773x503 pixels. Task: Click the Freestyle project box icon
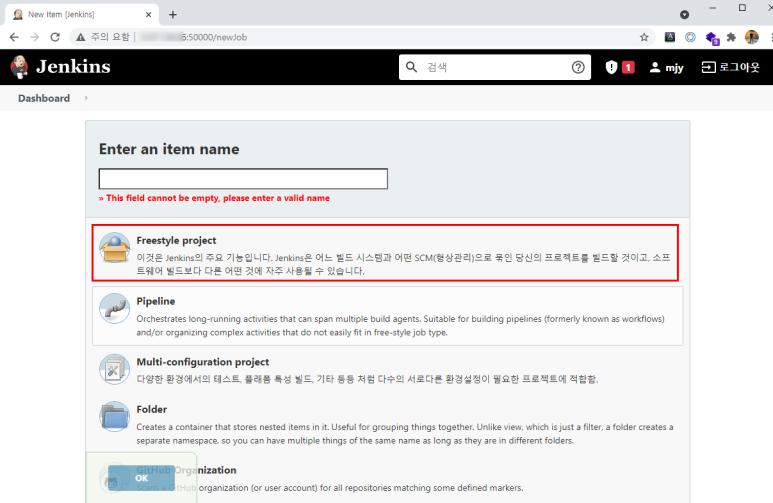[114, 248]
